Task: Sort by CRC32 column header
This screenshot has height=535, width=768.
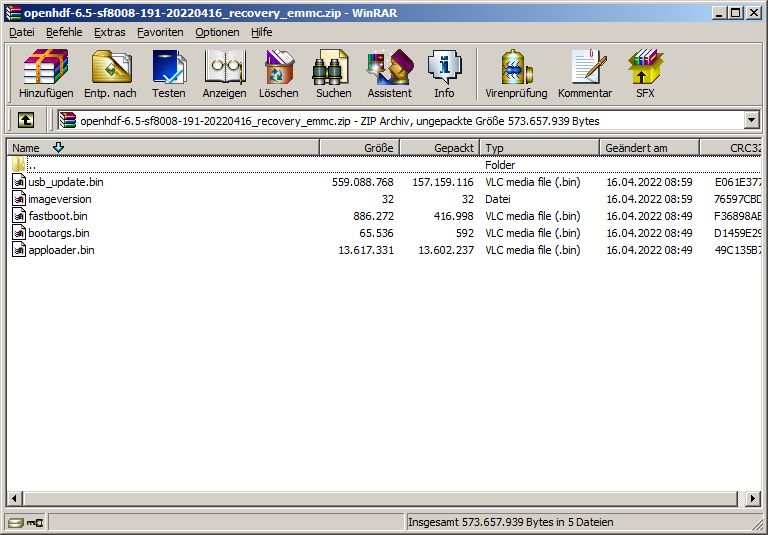Action: (731, 147)
